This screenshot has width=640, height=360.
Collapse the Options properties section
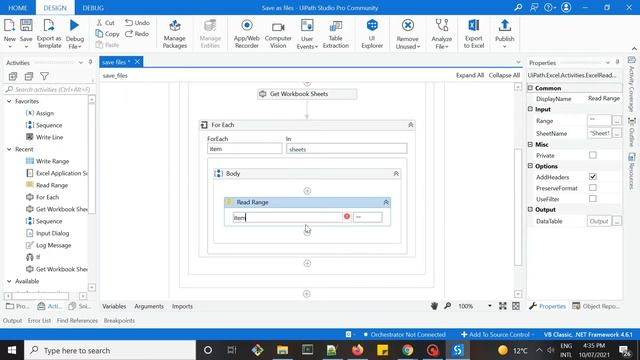530,166
